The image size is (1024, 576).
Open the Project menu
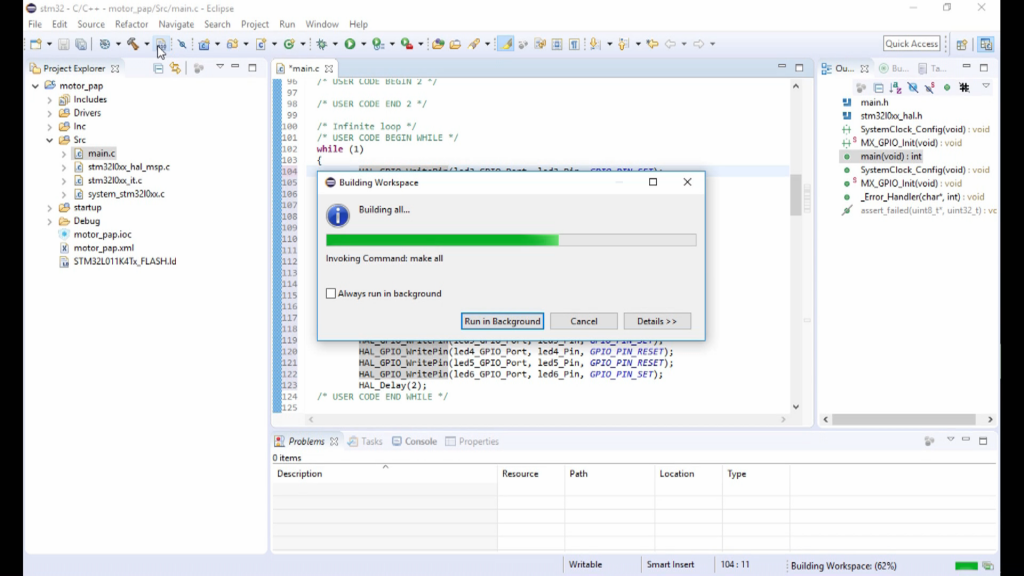(x=255, y=24)
